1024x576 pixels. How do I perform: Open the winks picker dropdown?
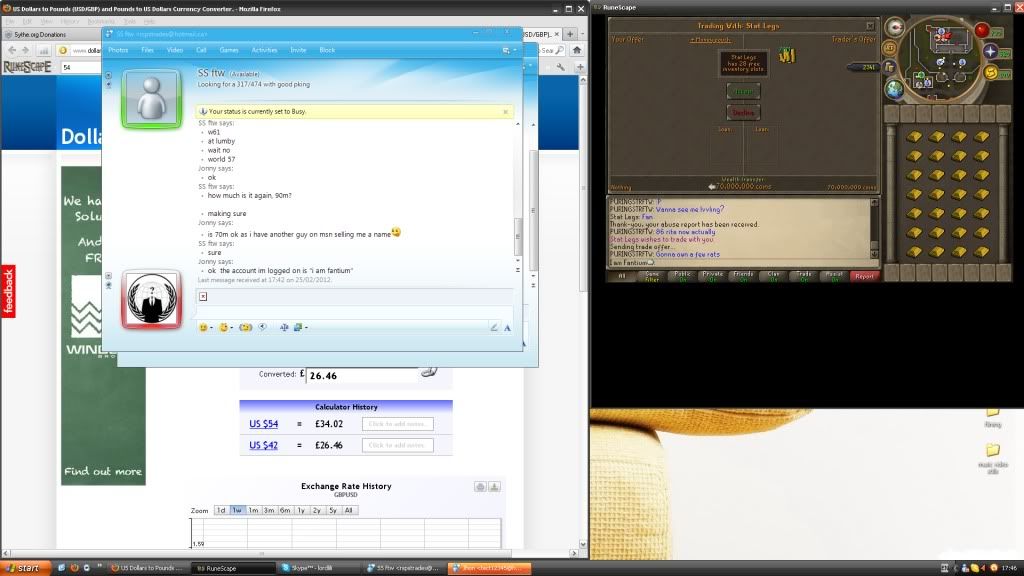coord(226,327)
